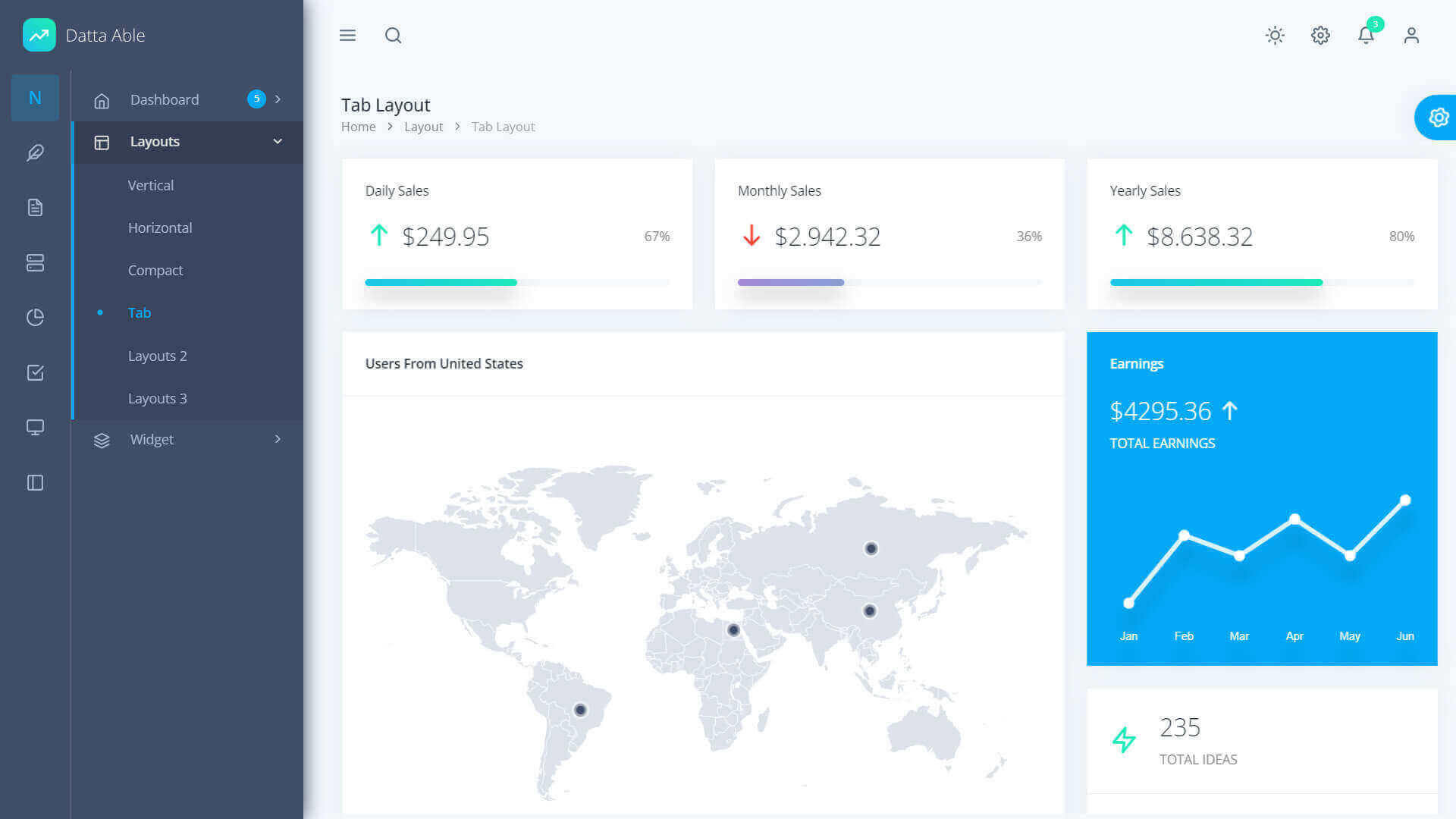This screenshot has height=819, width=1456.
Task: Open floating blue customizer gear button
Action: (x=1438, y=118)
